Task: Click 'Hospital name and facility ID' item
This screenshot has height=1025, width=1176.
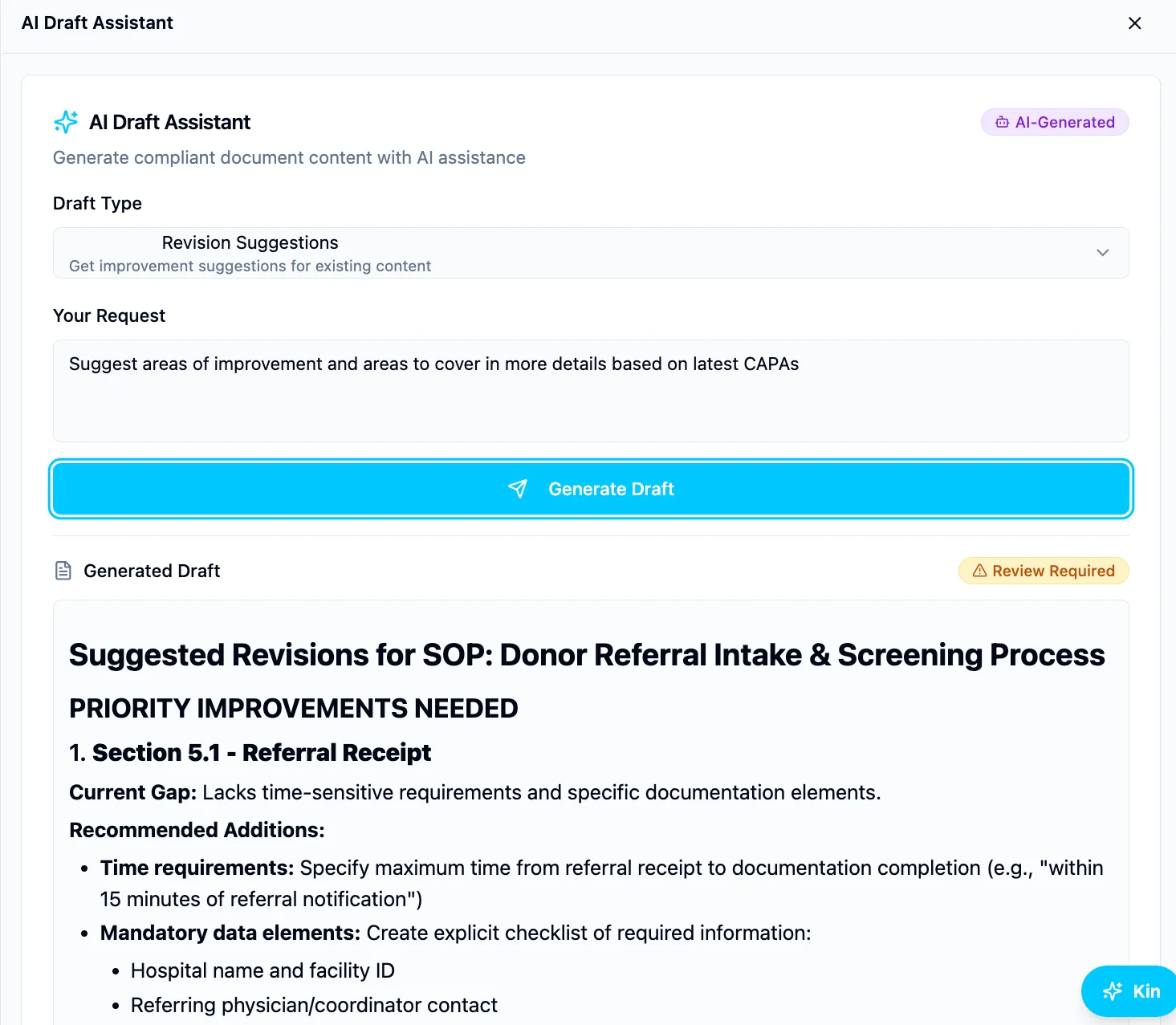Action: pos(262,970)
